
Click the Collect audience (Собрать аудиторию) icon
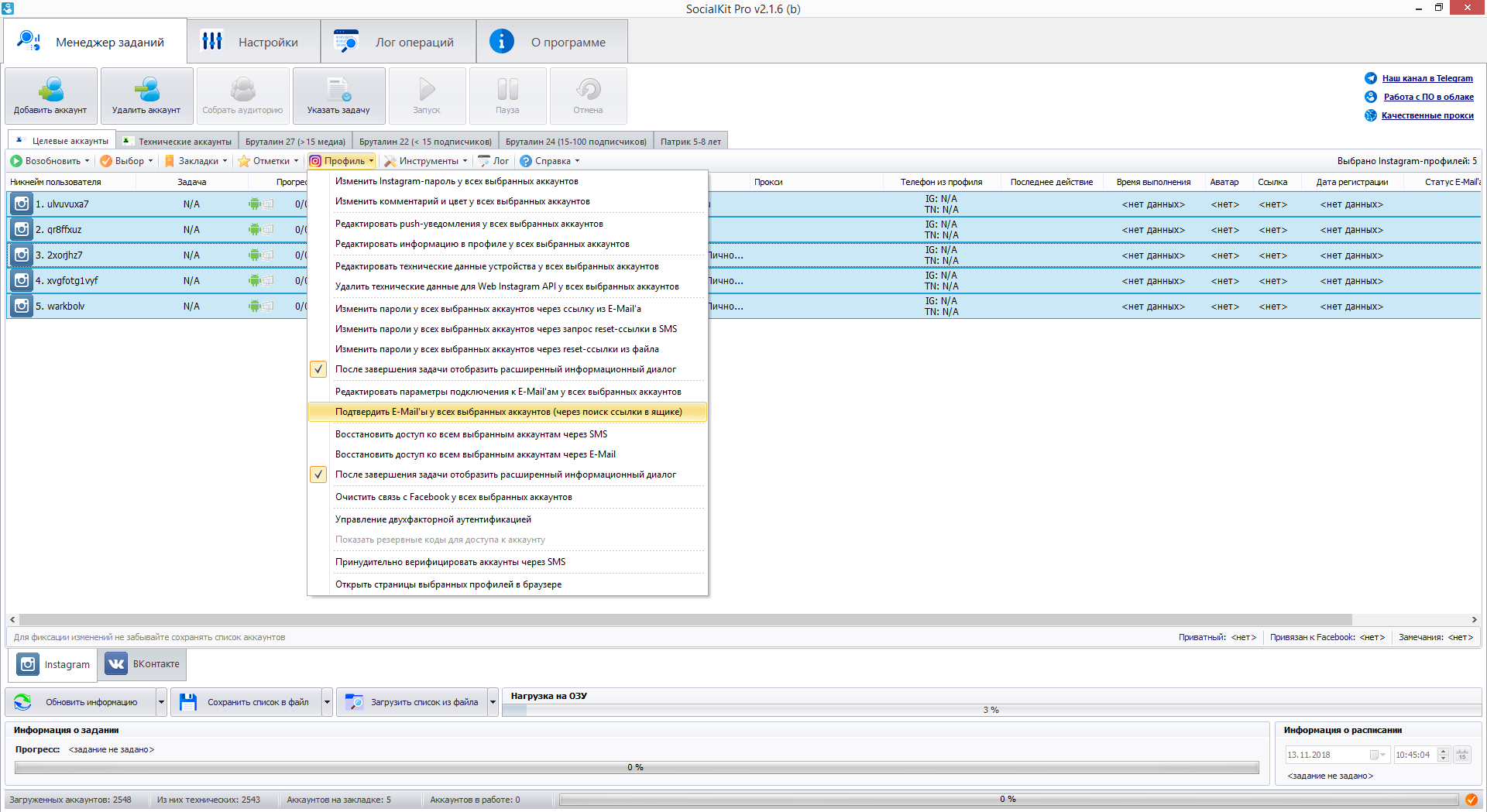click(x=242, y=90)
